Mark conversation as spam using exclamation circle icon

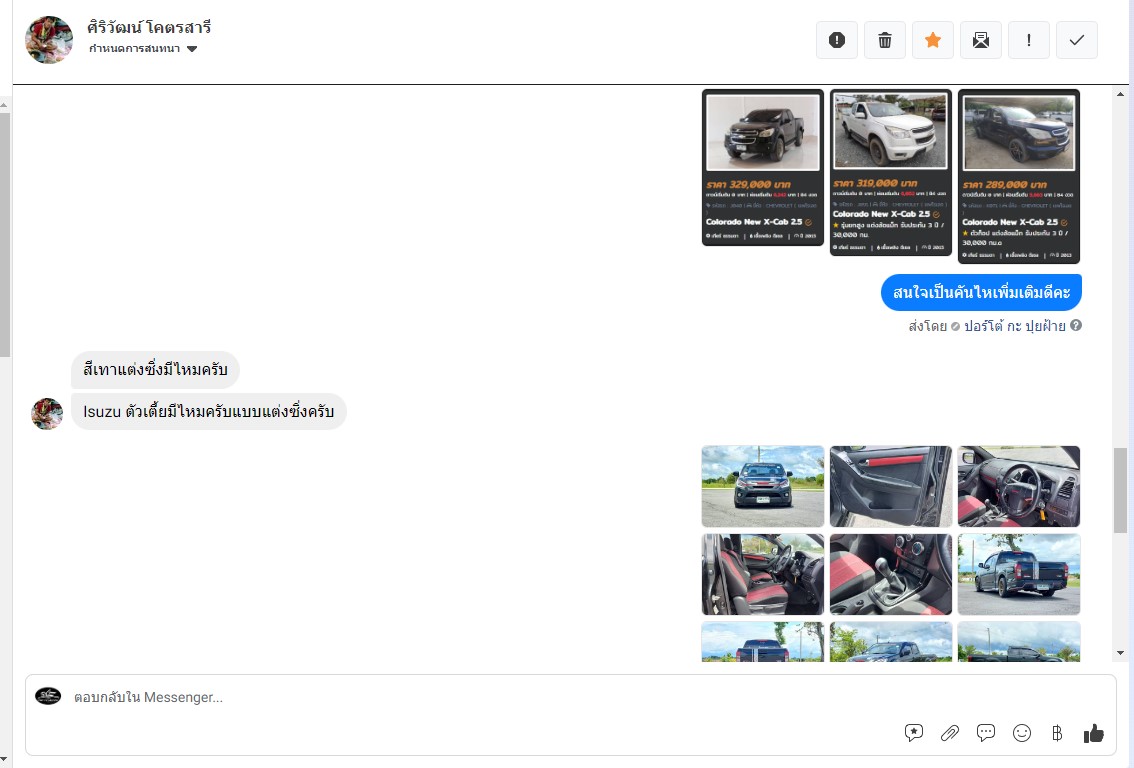tap(837, 40)
